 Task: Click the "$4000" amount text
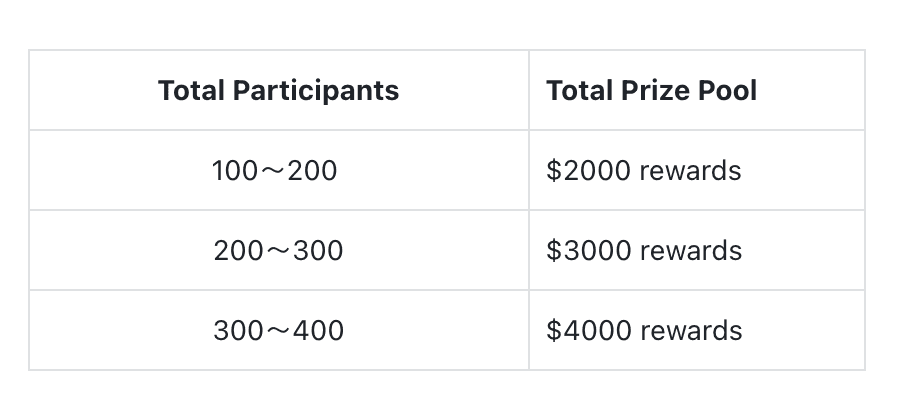click(x=589, y=331)
